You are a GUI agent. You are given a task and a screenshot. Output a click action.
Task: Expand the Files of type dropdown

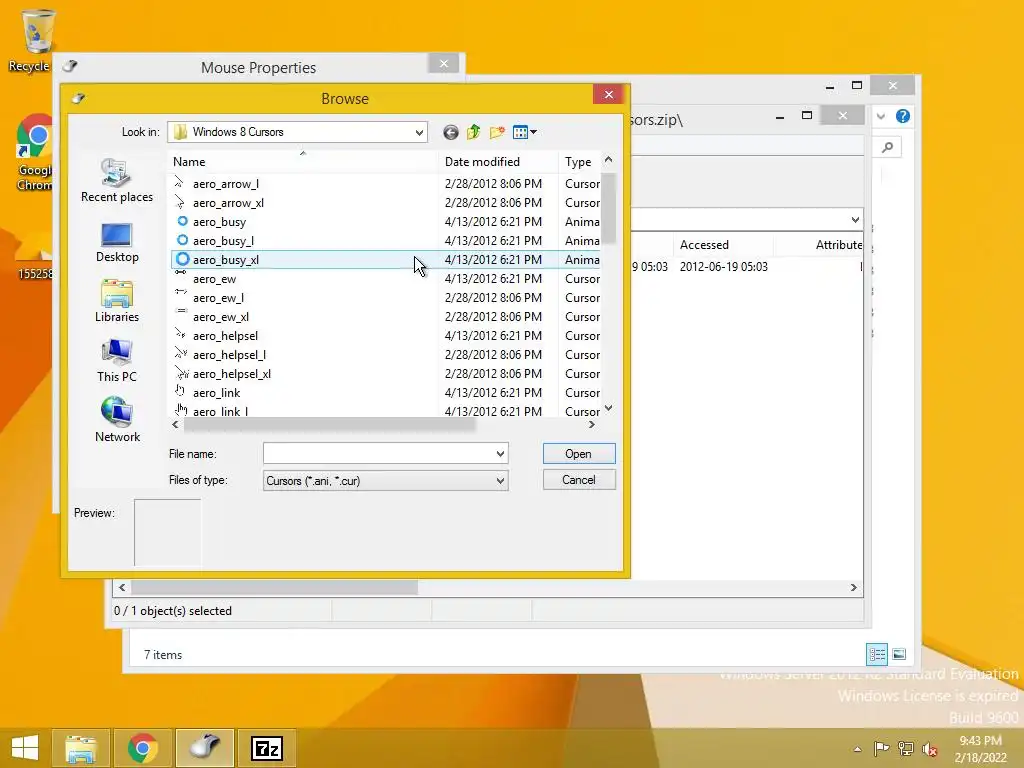(500, 481)
